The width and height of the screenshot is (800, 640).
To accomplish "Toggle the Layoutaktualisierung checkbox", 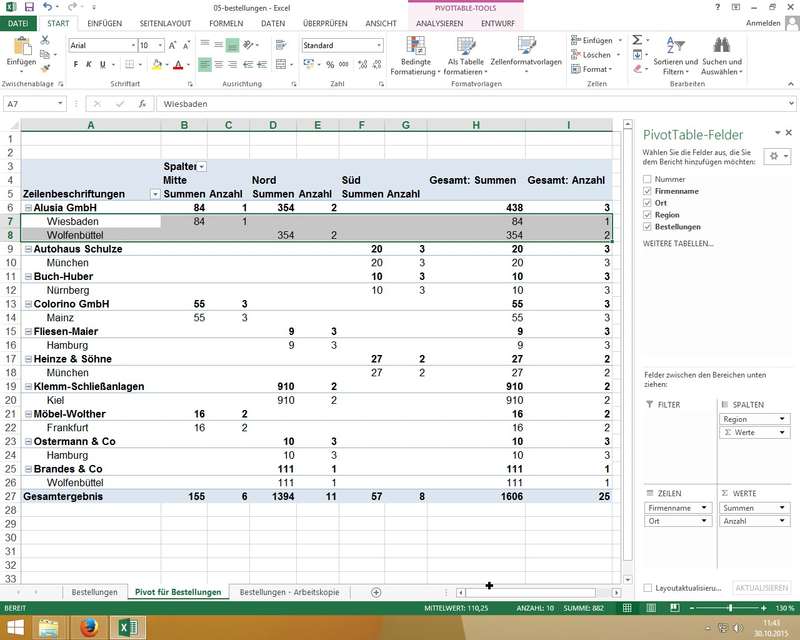I will point(648,588).
